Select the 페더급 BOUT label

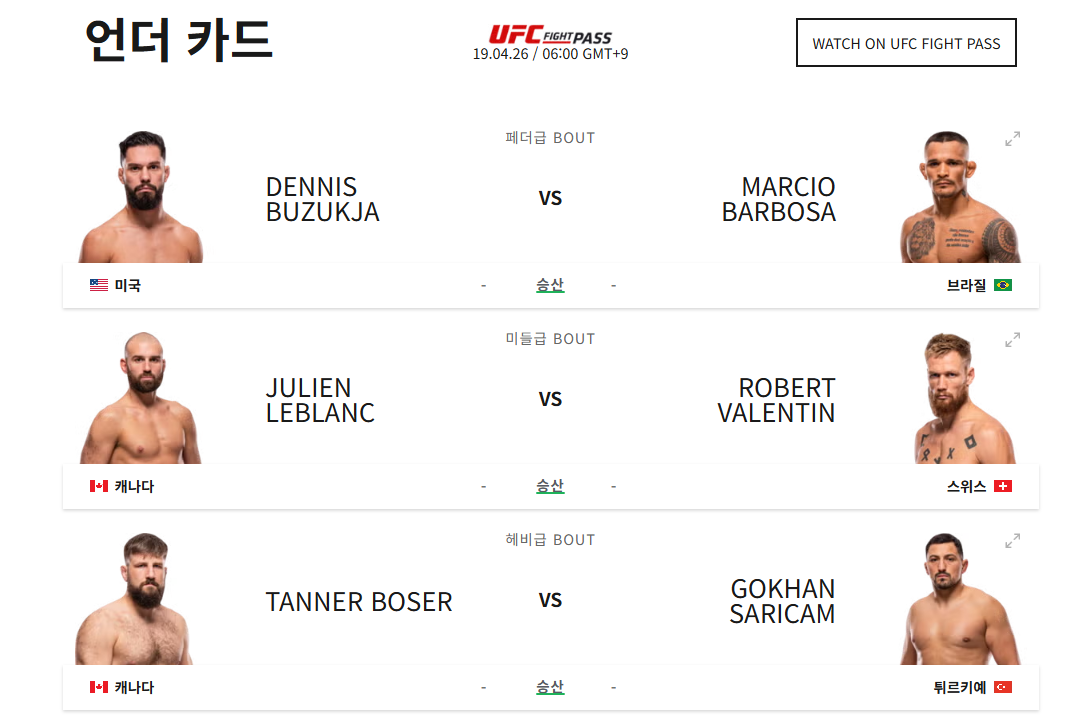551,137
